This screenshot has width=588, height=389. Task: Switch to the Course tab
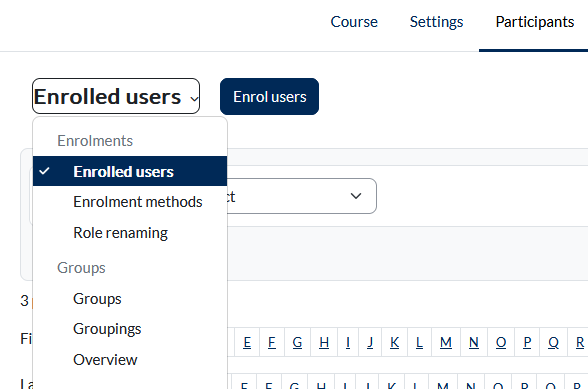click(x=354, y=22)
